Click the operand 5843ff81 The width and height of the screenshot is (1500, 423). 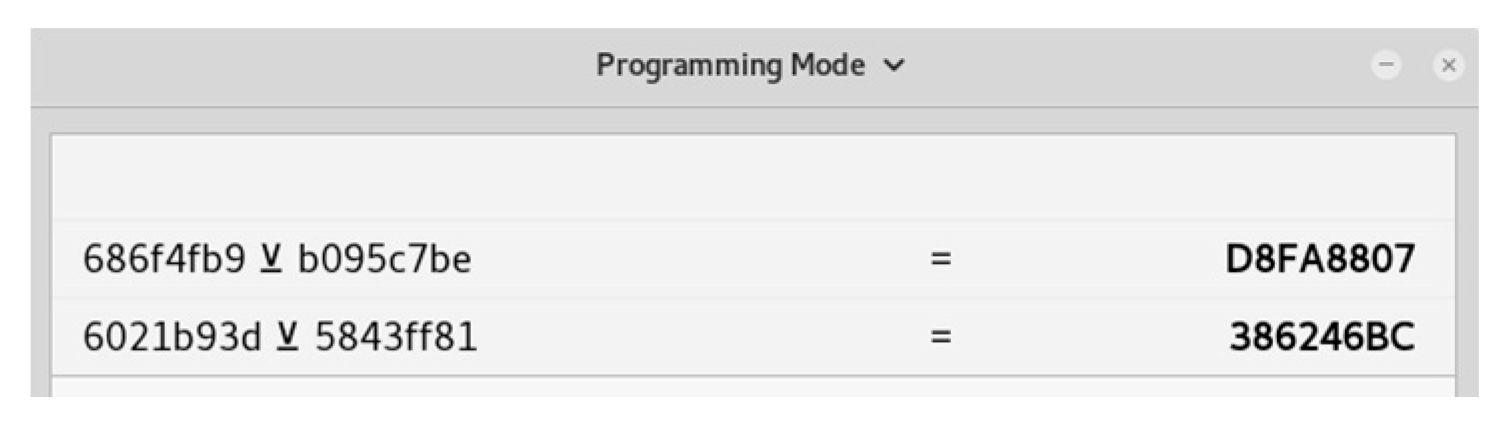(396, 338)
